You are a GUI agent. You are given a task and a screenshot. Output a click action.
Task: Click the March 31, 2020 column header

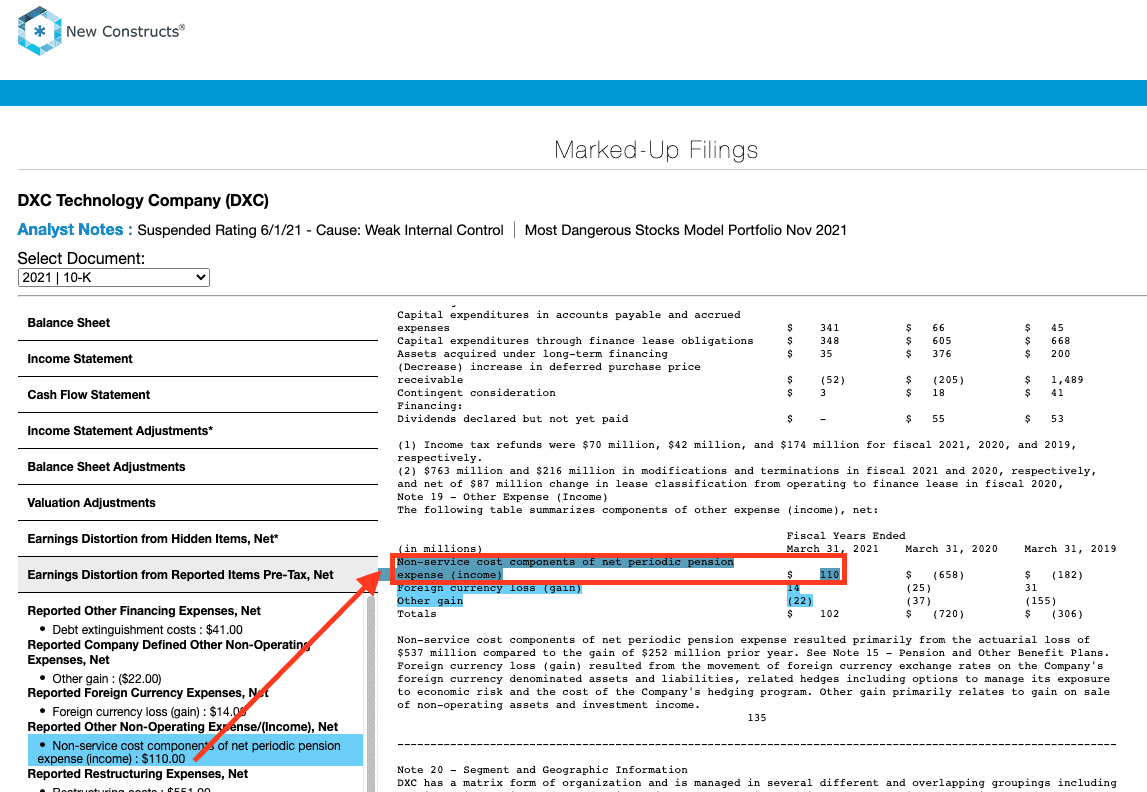click(x=951, y=549)
